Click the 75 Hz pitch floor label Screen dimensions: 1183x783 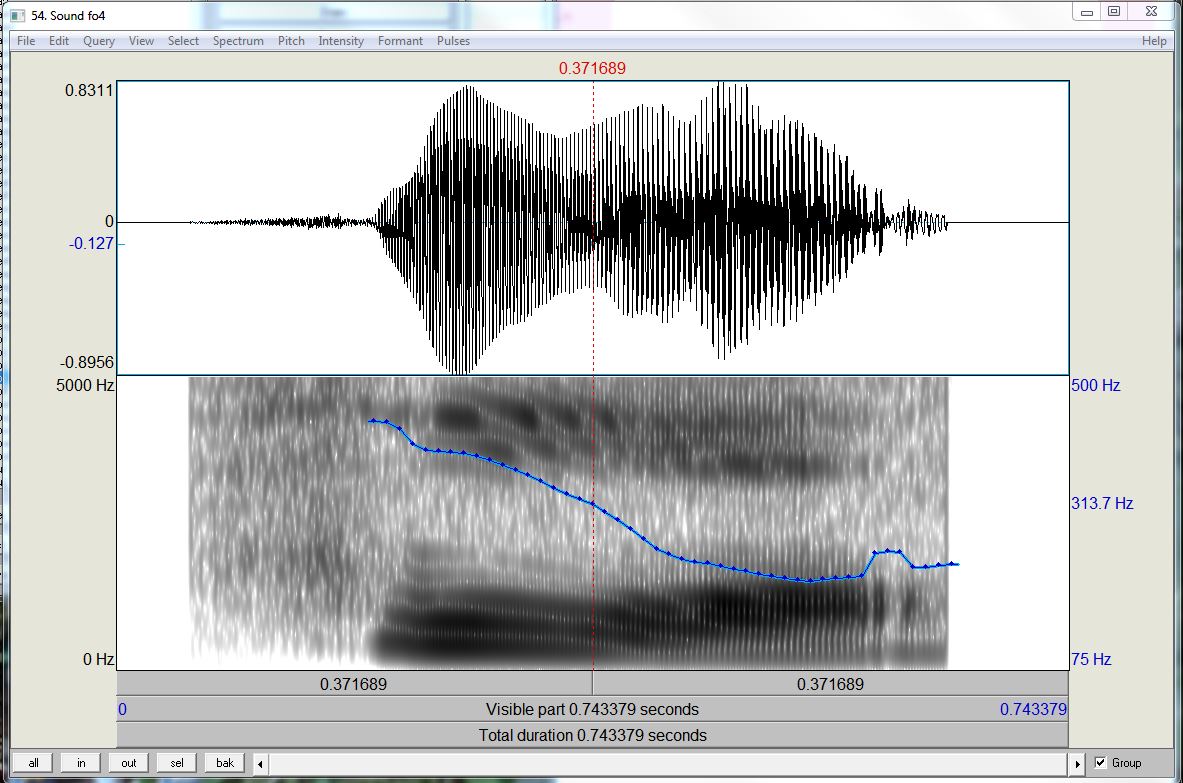pos(1091,659)
